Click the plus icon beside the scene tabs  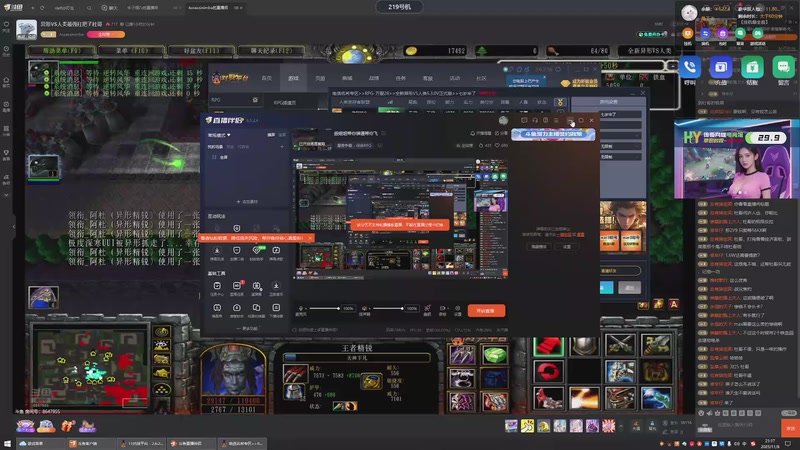point(282,146)
